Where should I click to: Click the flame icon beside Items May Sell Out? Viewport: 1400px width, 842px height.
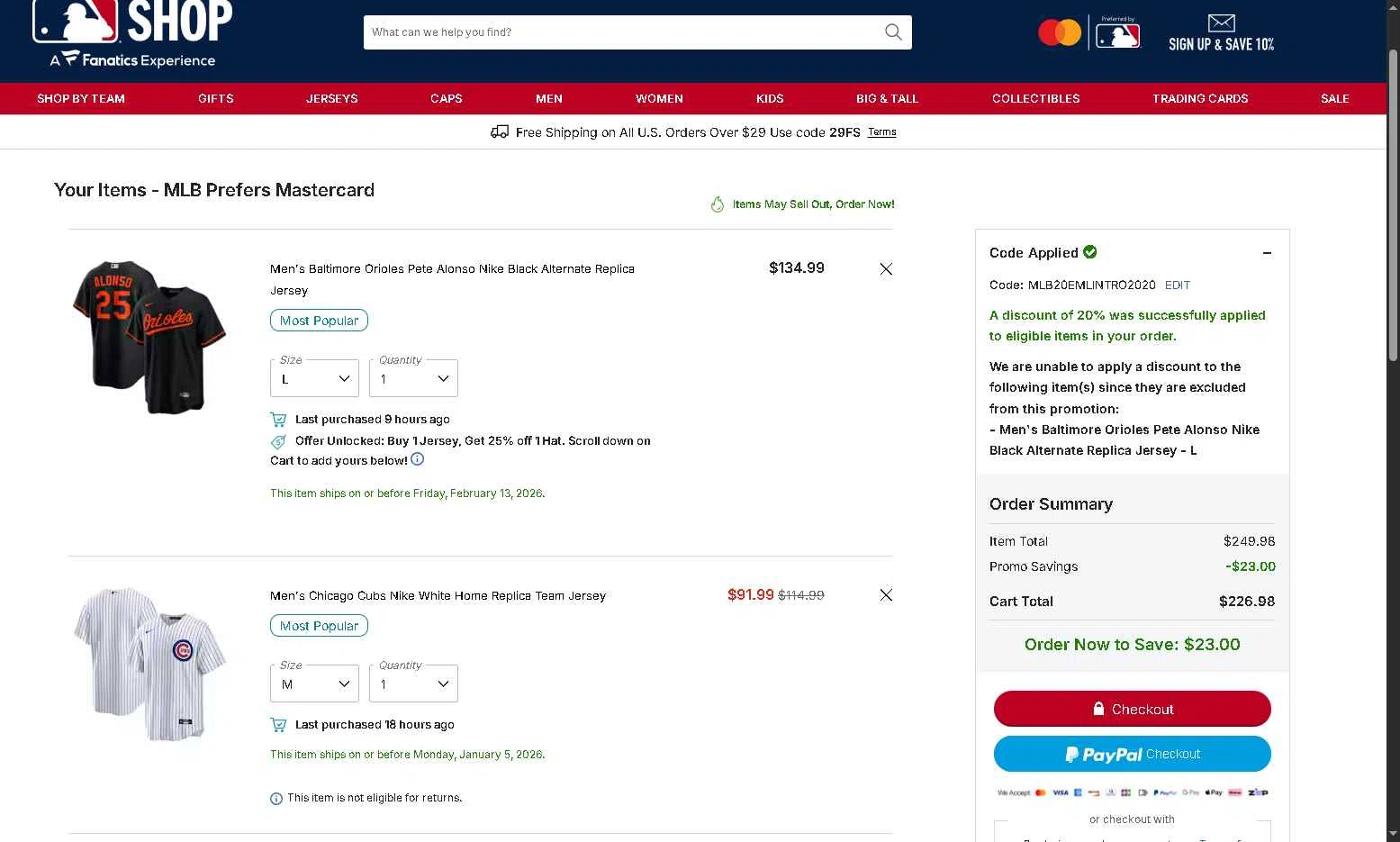(x=718, y=204)
